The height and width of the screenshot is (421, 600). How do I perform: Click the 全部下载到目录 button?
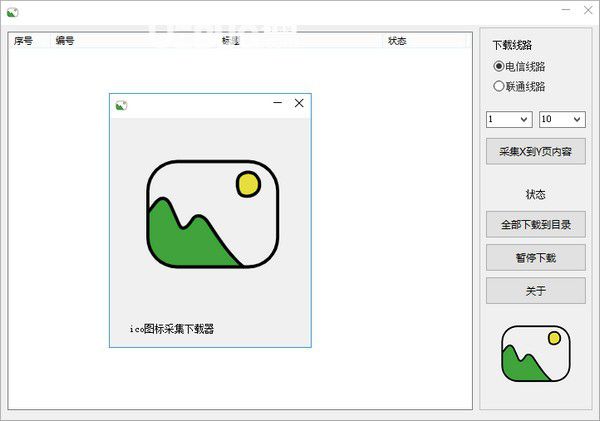pos(536,224)
